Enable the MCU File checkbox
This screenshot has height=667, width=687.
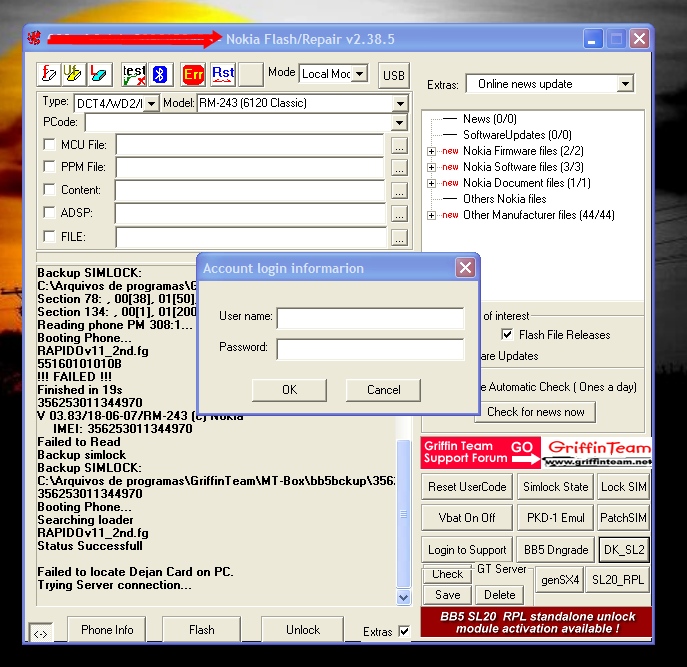click(50, 144)
